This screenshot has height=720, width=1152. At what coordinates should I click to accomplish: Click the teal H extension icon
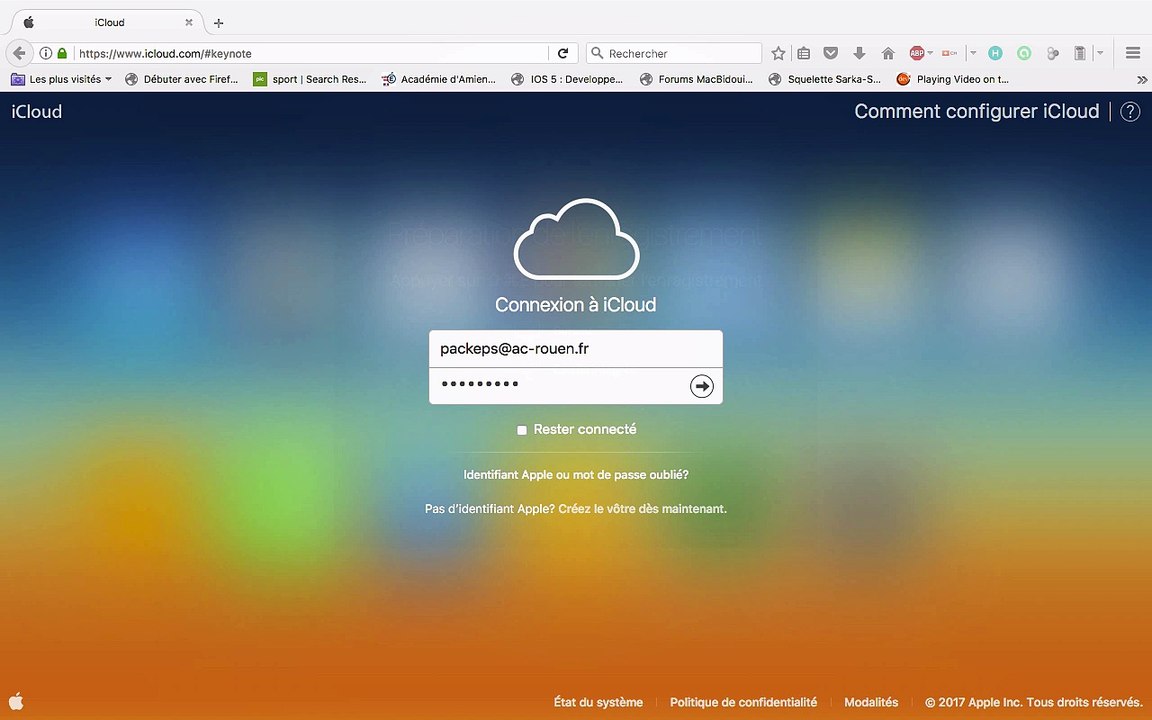click(995, 53)
